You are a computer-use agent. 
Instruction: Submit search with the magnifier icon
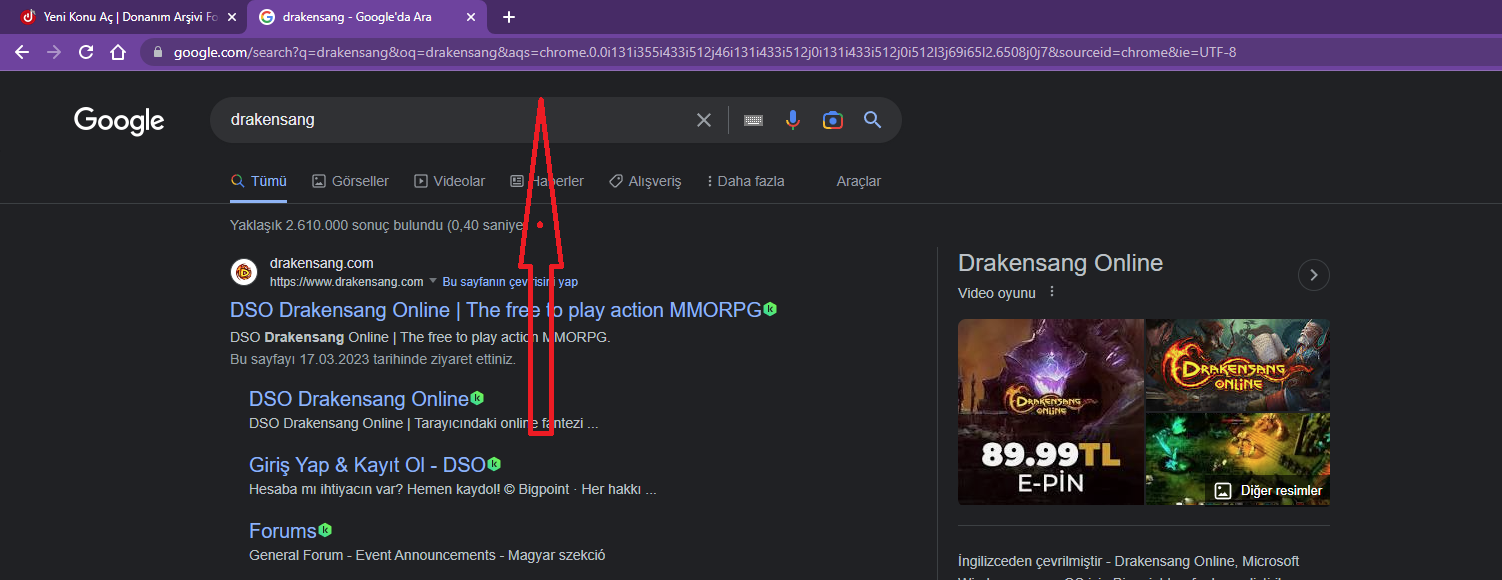point(872,120)
